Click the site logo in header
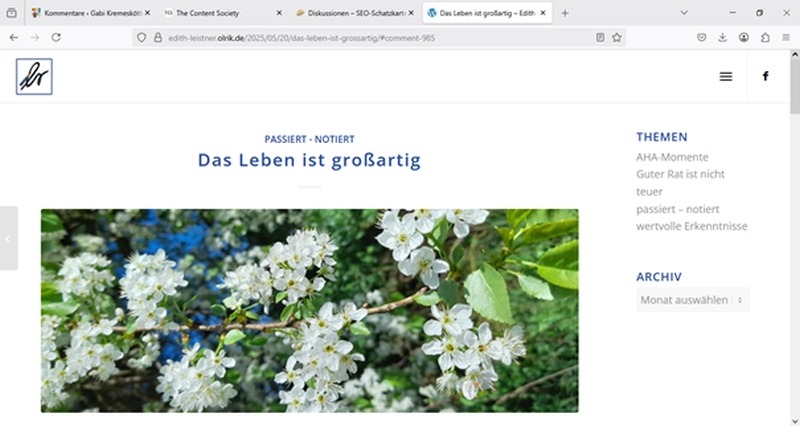800x426 pixels. click(x=34, y=76)
